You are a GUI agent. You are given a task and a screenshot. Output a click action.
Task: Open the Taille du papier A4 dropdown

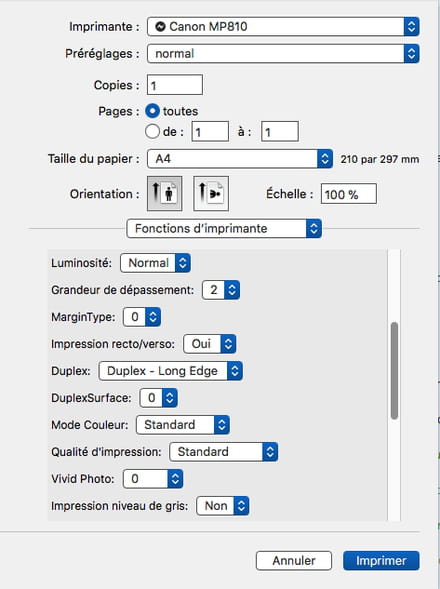point(240,159)
